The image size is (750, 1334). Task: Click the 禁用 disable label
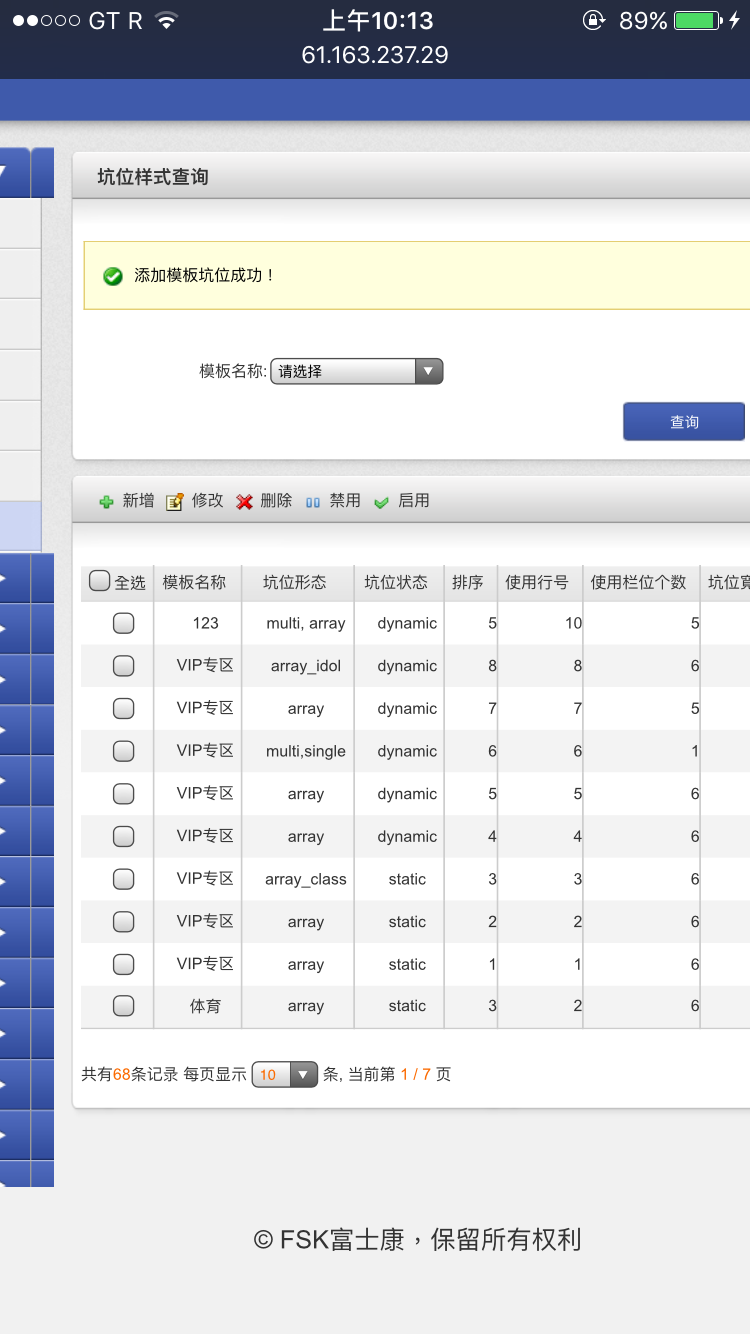(x=345, y=501)
